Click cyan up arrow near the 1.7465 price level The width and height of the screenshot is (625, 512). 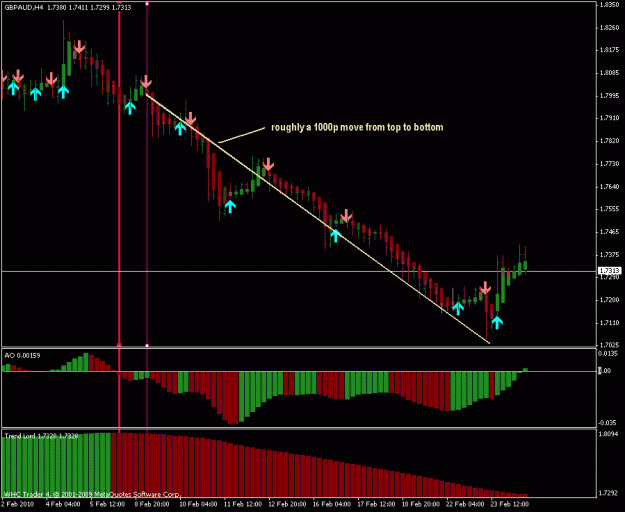336,235
